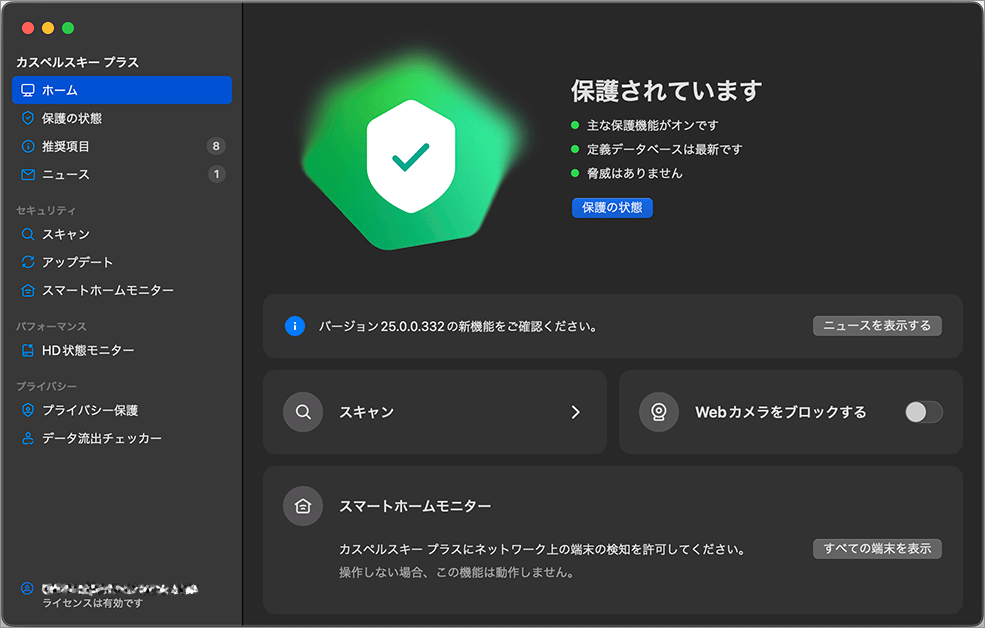Click the カスペルスキー プラスにネットワーク description line
Image resolution: width=985 pixels, height=628 pixels.
(x=542, y=550)
